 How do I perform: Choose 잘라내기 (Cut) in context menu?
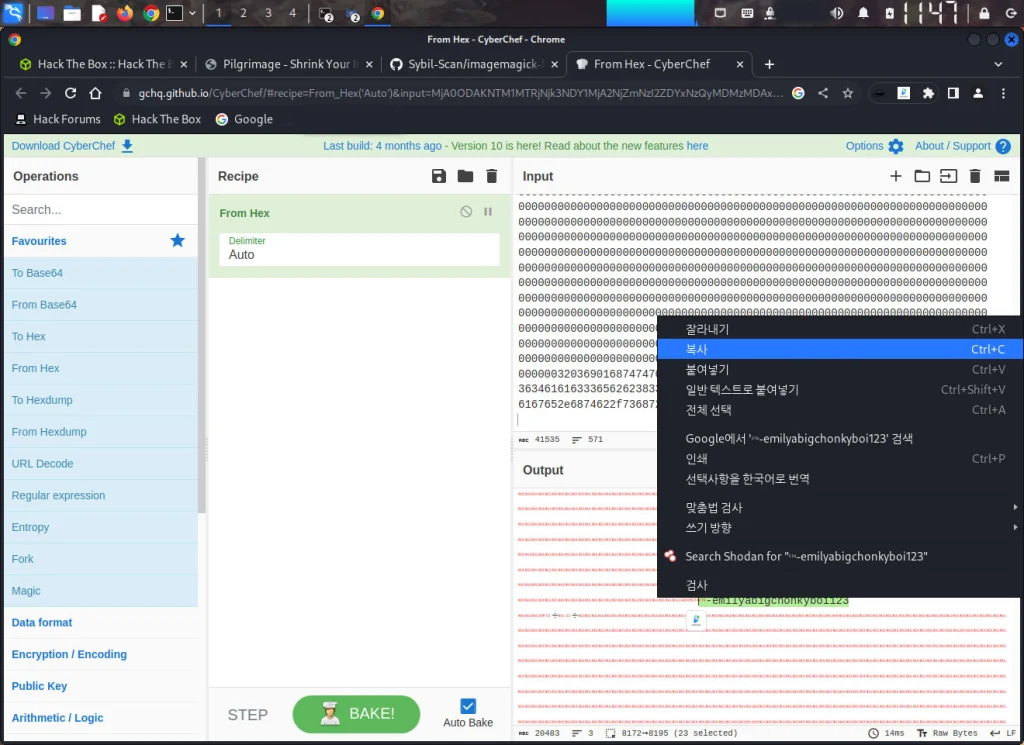(840, 329)
